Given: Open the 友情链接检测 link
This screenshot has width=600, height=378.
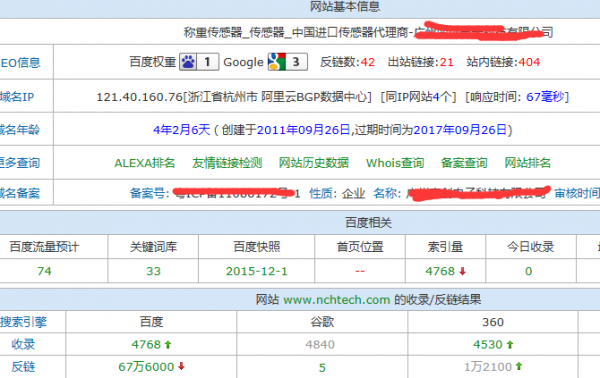Looking at the screenshot, I should pos(227,163).
